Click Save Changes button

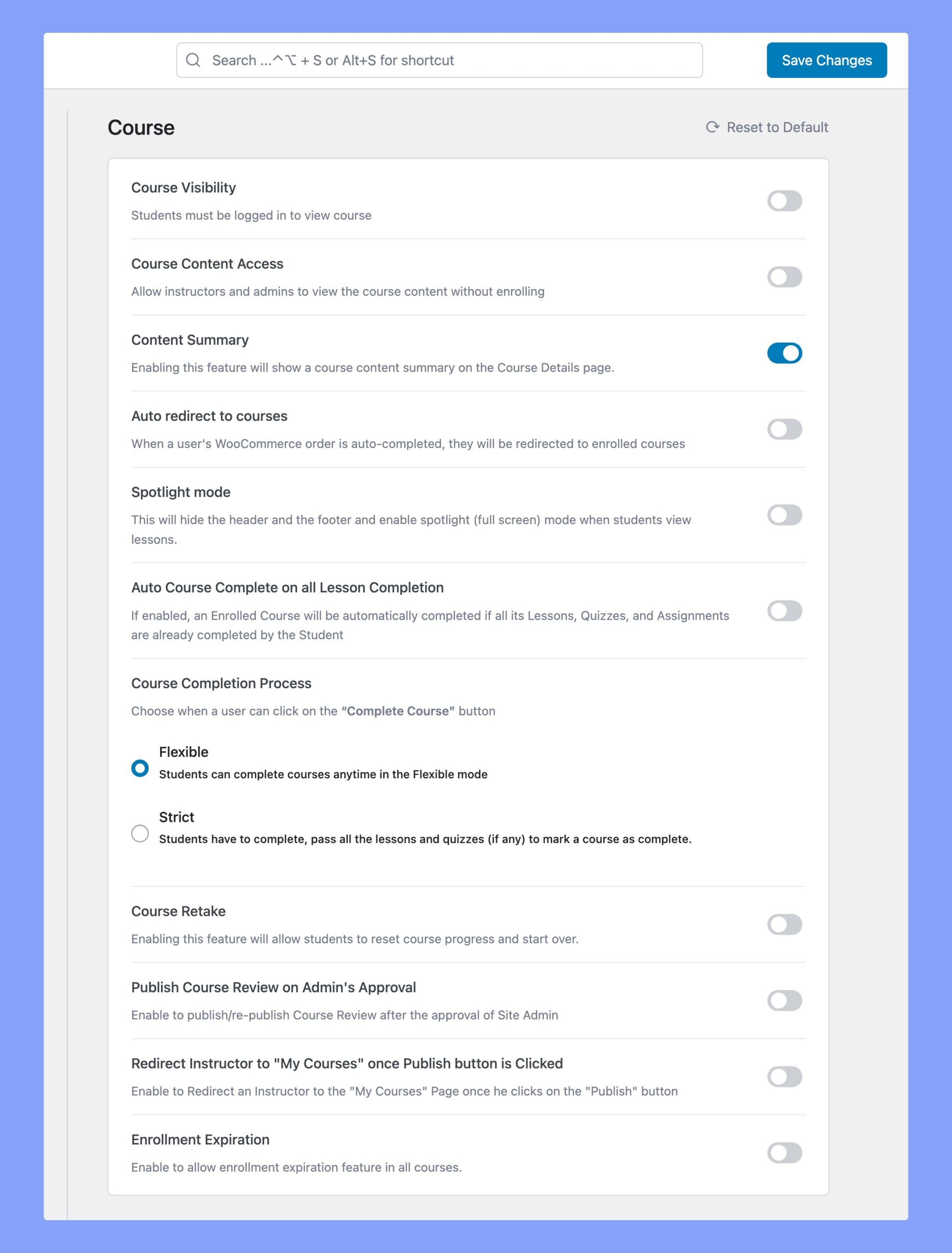(x=826, y=60)
